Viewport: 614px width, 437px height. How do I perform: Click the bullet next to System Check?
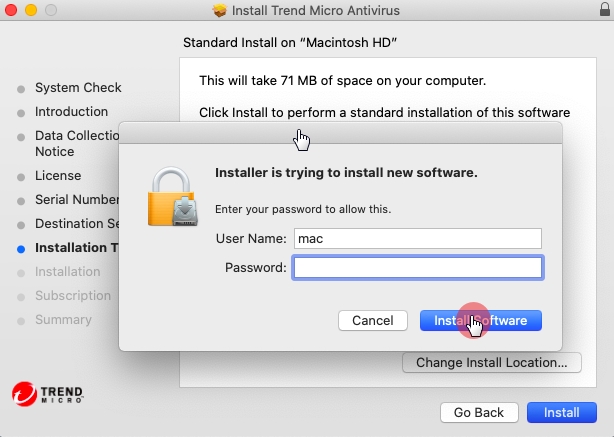pyautogui.click(x=21, y=89)
